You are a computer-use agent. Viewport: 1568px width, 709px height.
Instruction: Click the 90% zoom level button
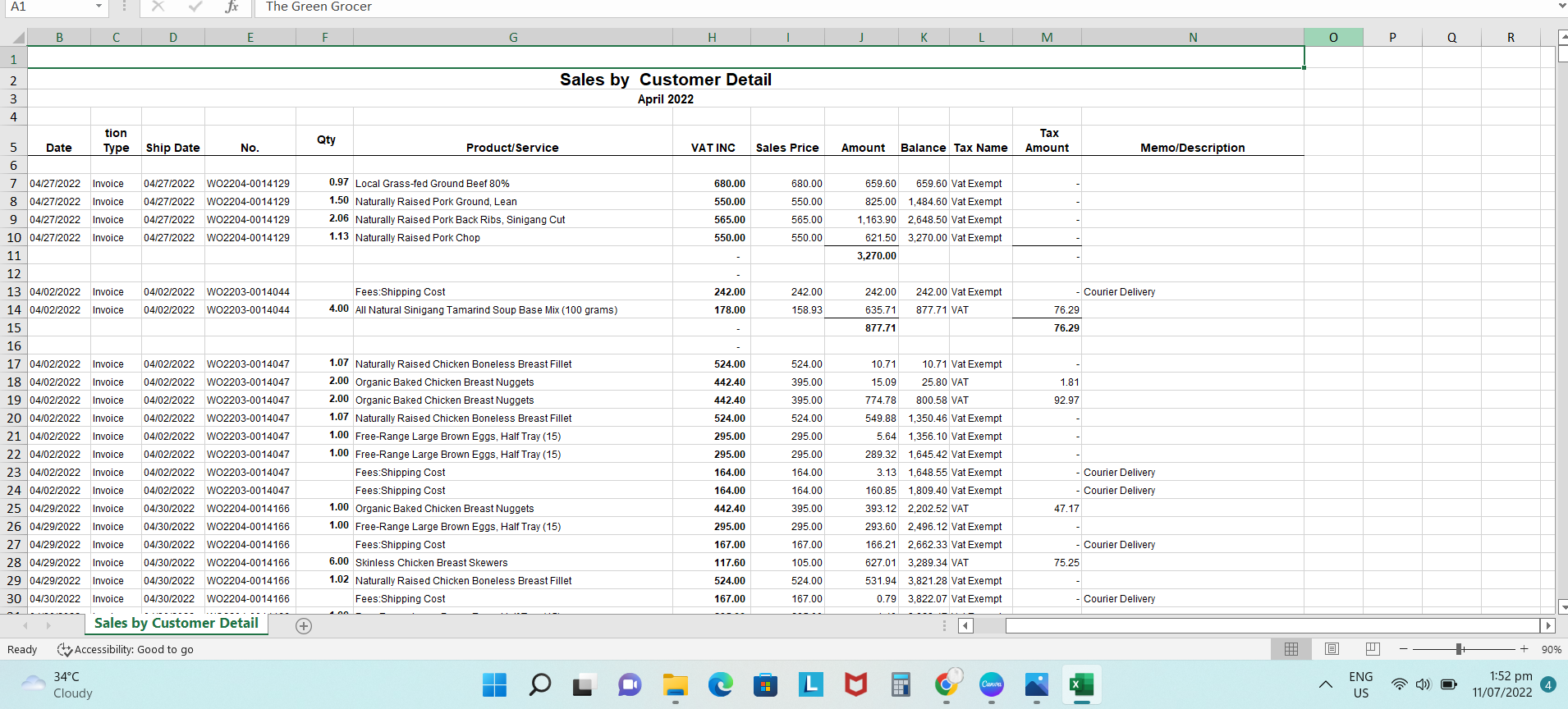(1551, 649)
